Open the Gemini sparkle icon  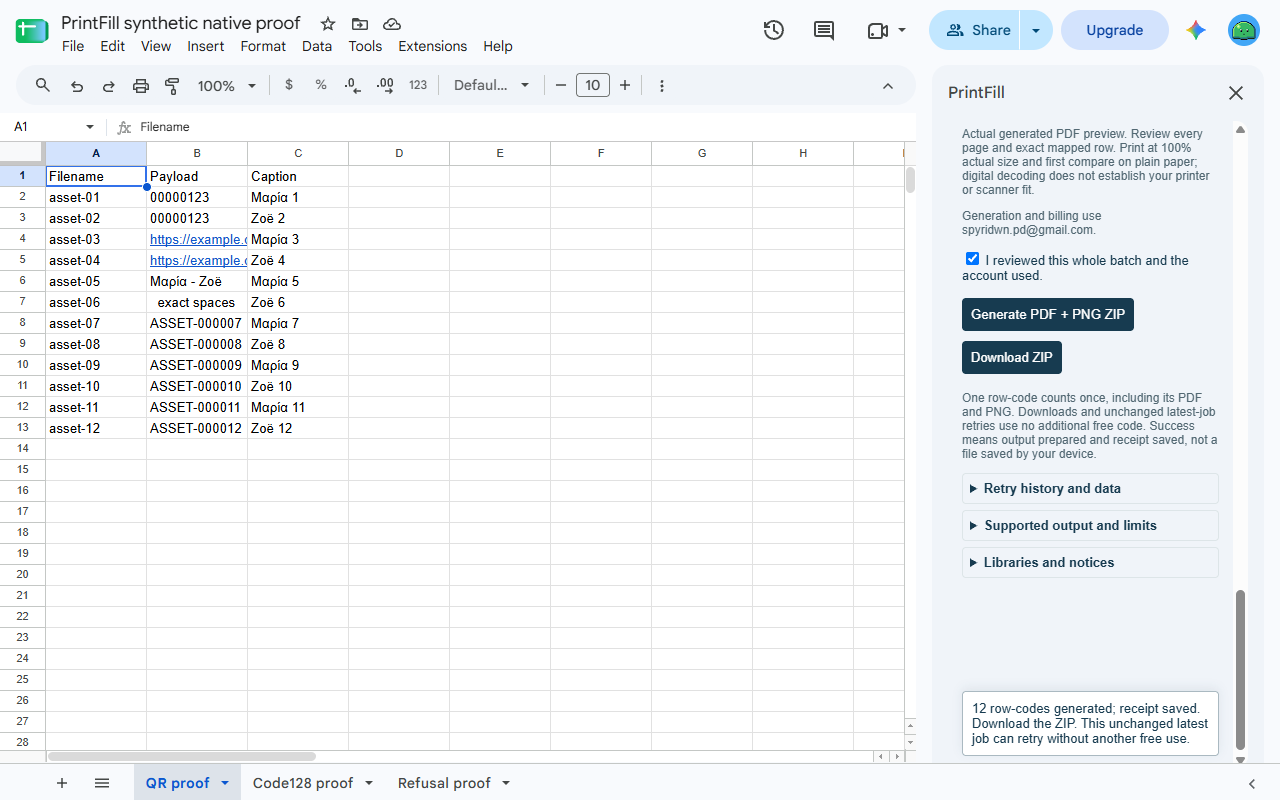coord(1196,30)
